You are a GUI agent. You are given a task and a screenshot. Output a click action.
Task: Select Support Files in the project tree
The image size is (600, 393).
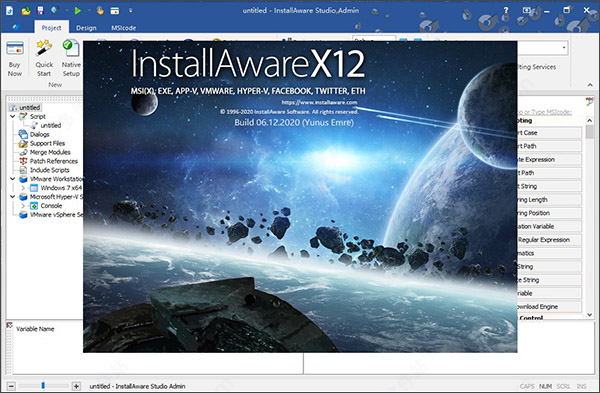47,143
